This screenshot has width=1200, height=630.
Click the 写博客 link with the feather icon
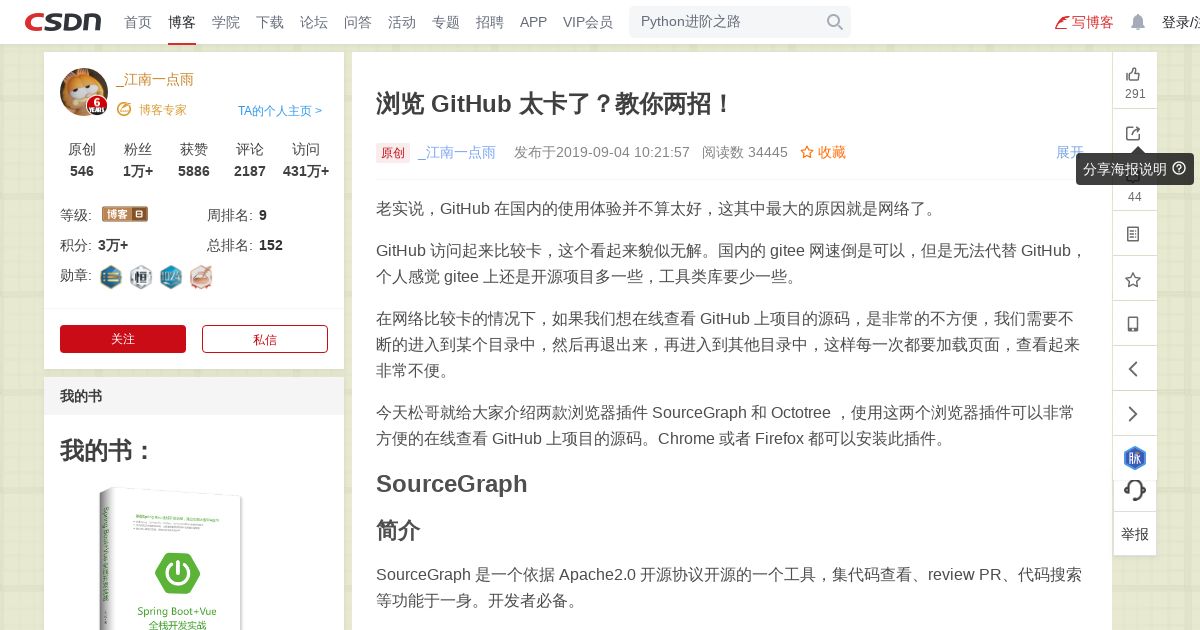(1084, 22)
